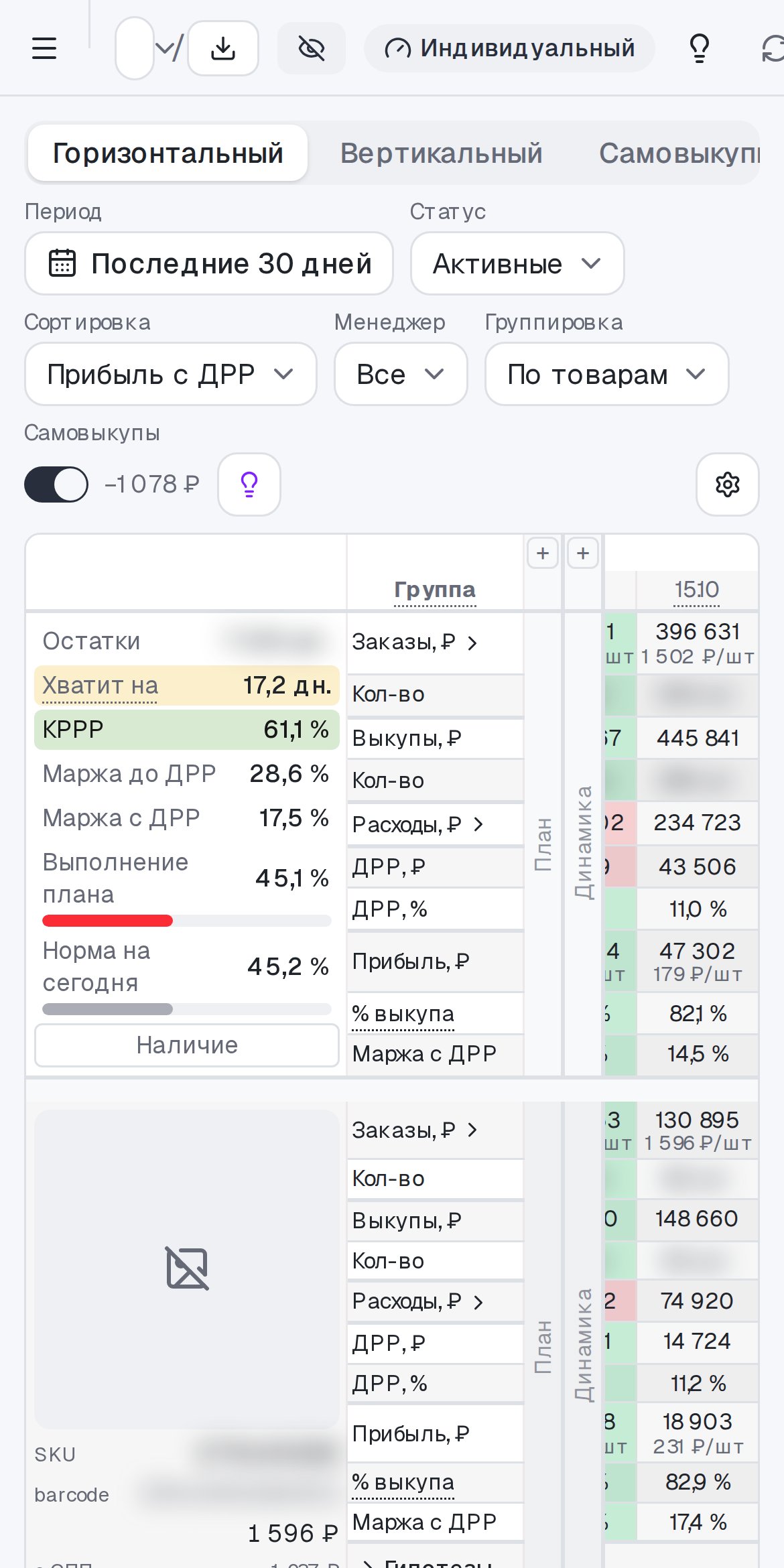Click the download icon button
Screen dimensions: 784x1568
click(223, 48)
